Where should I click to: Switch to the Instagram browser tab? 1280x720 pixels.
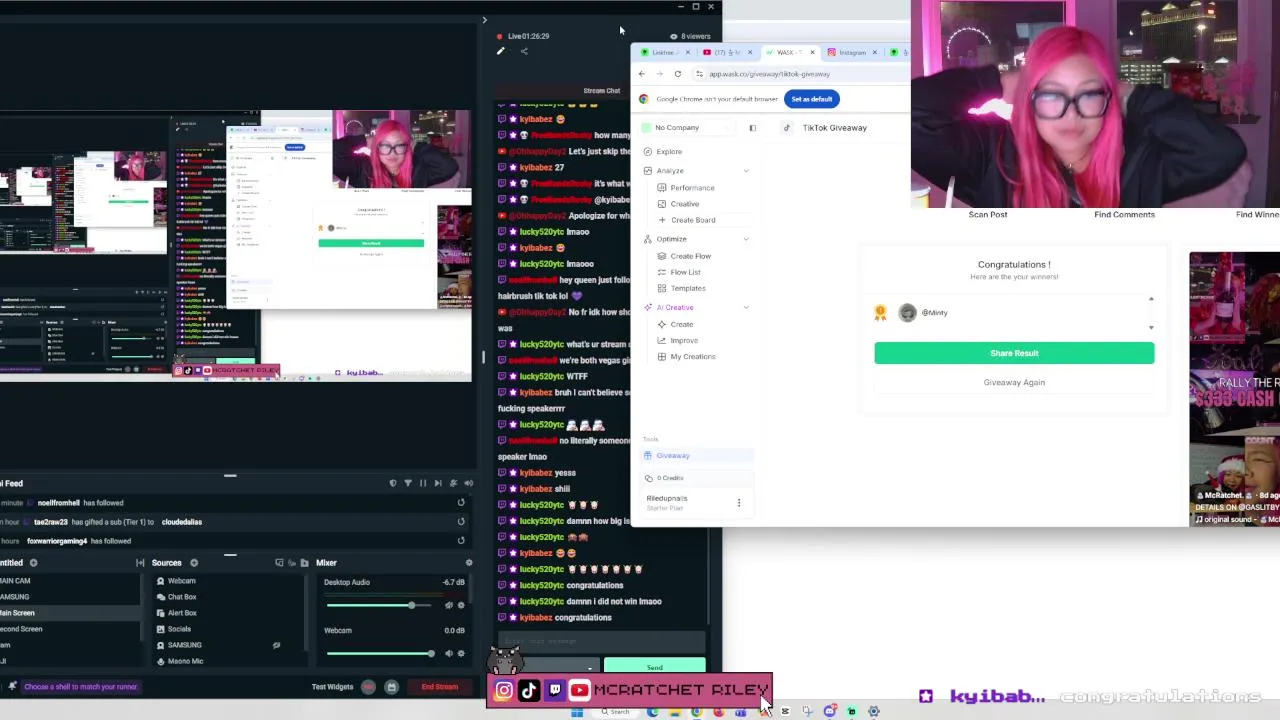(852, 52)
